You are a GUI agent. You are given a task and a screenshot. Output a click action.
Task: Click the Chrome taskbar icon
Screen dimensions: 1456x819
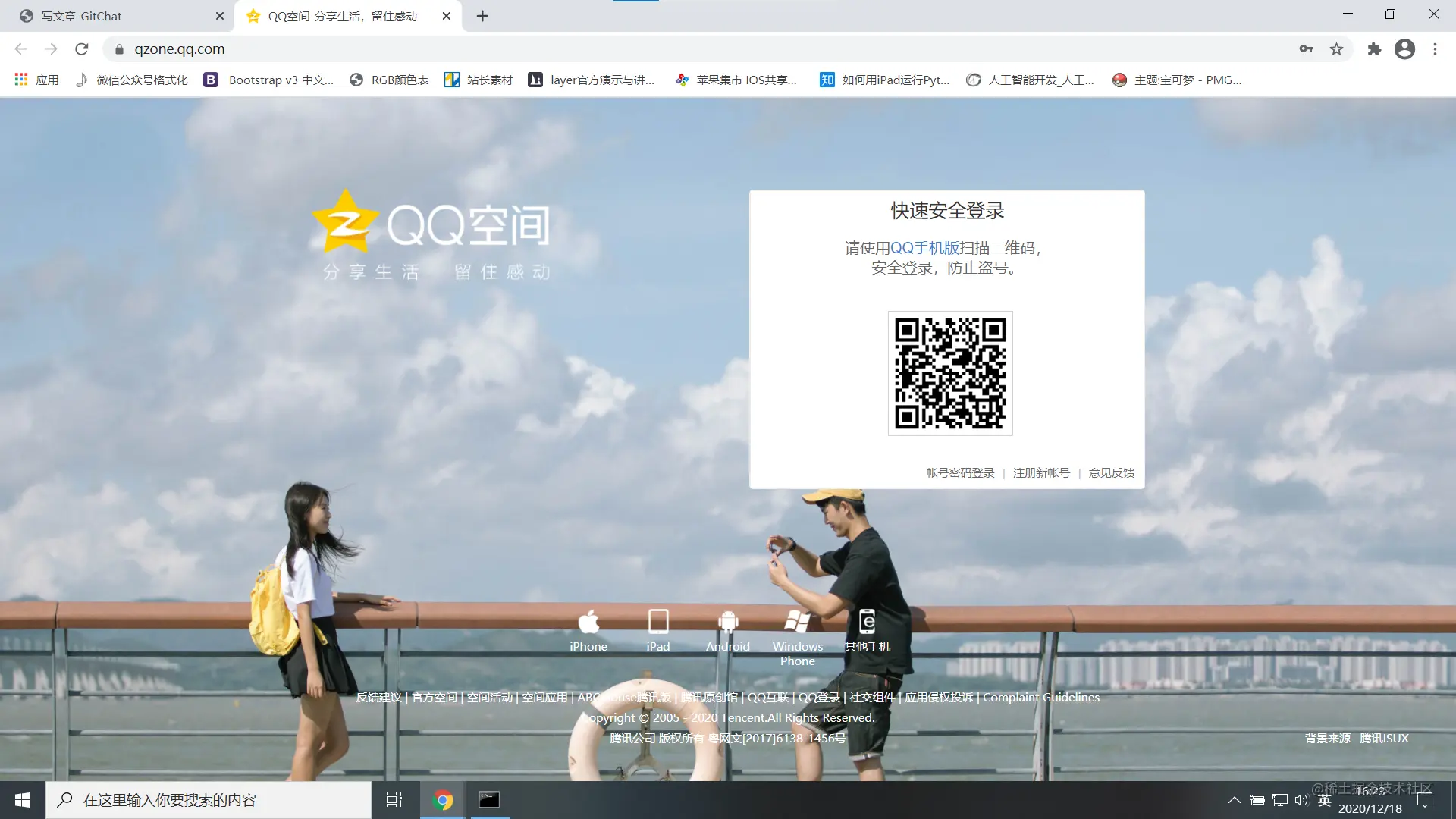443,800
